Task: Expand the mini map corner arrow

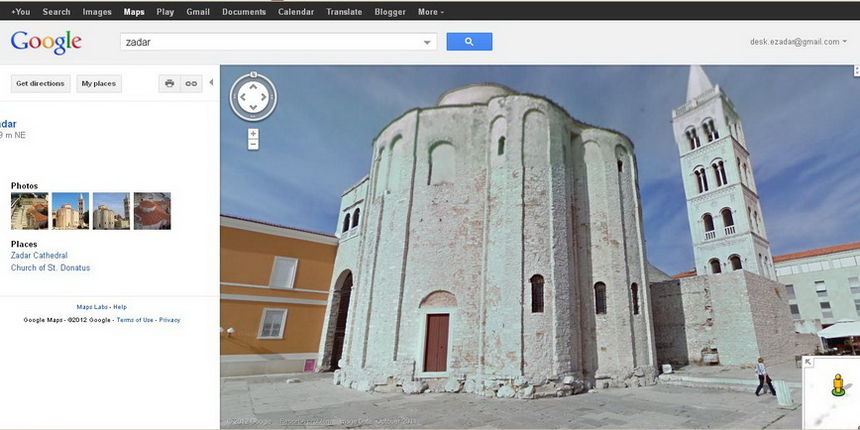Action: coord(808,362)
